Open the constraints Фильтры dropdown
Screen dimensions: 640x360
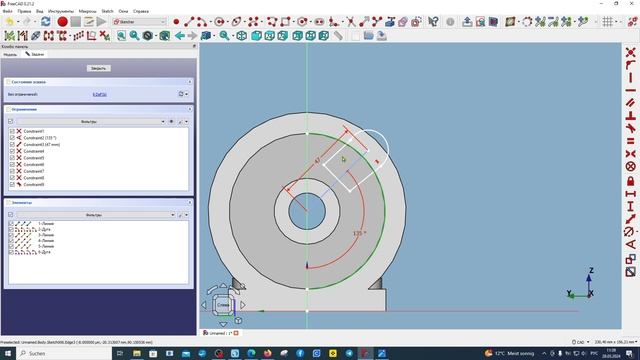tap(91, 122)
